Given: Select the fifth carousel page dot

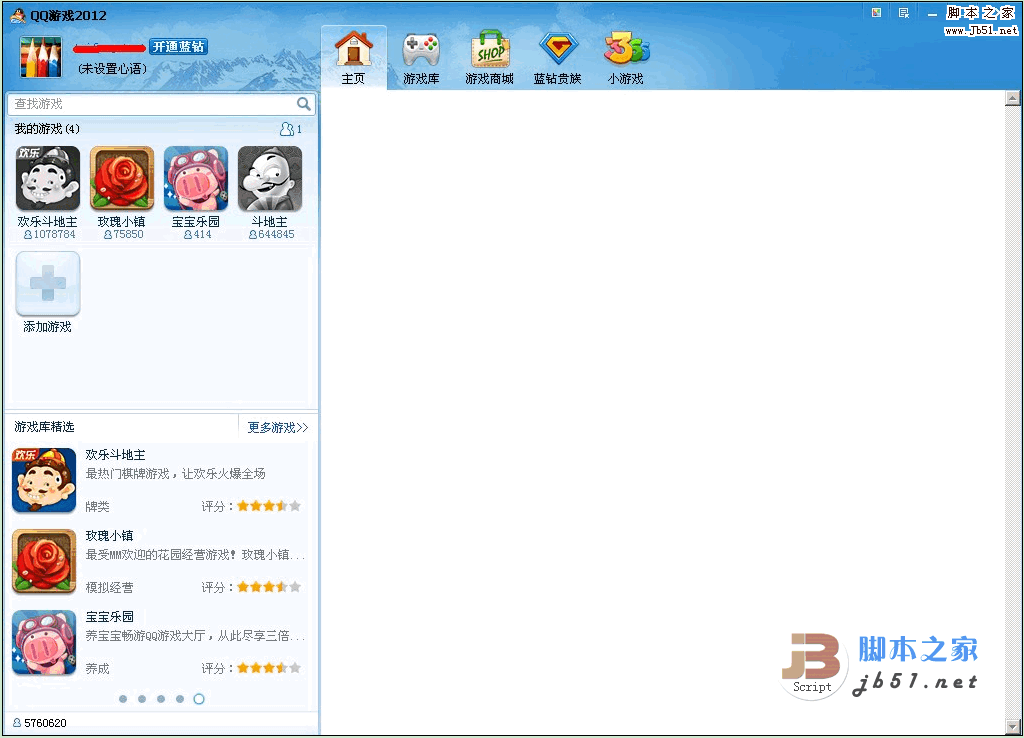Looking at the screenshot, I should [x=199, y=699].
